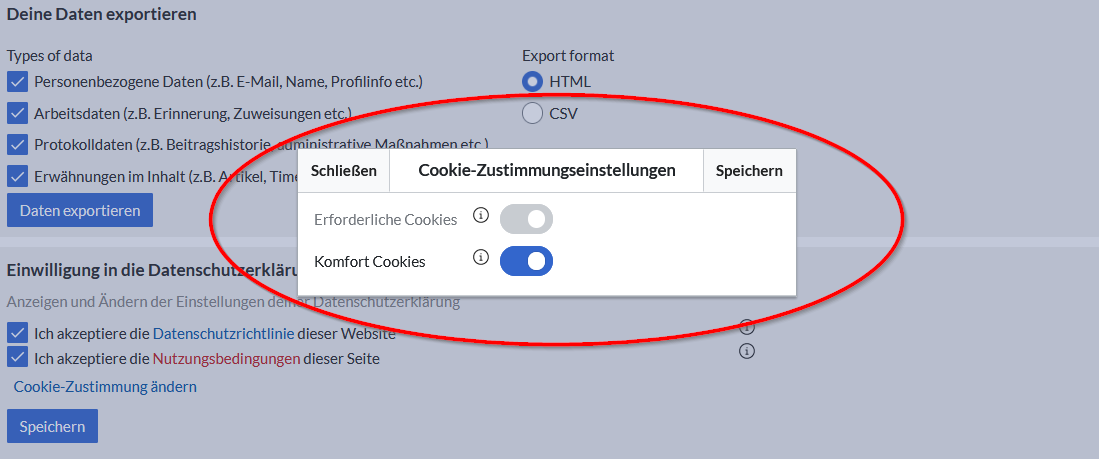1099x459 pixels.
Task: Click info icon beside Komfort Cookies
Action: point(480,258)
